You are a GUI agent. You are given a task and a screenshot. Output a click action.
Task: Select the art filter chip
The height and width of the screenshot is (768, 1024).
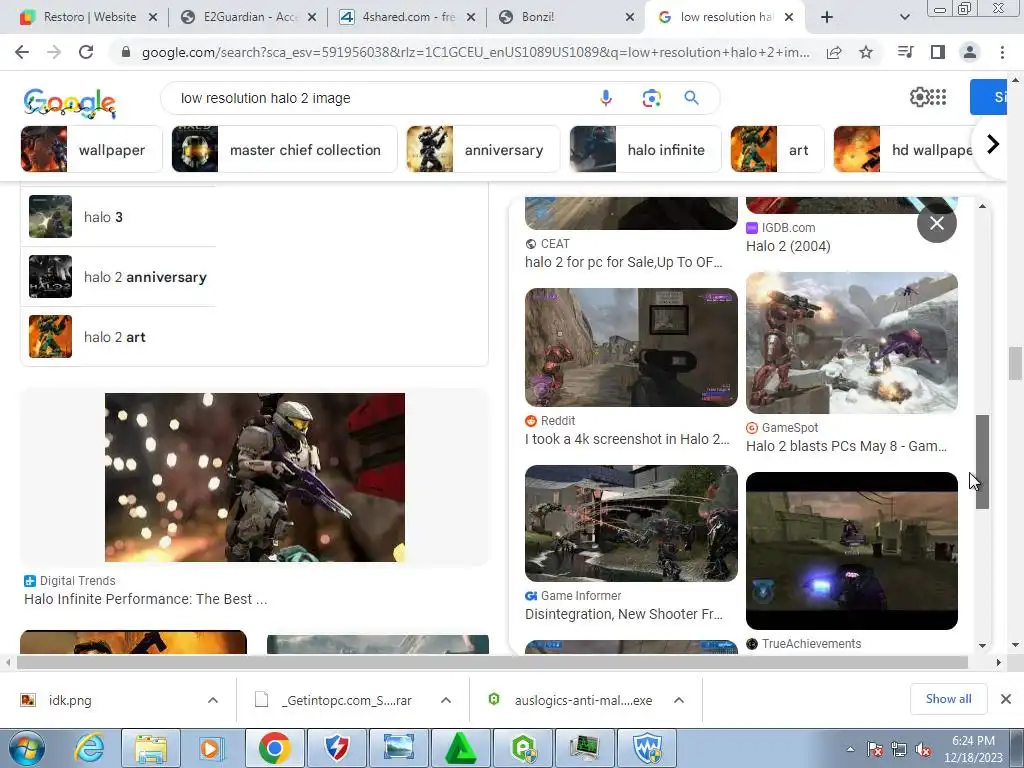tap(777, 150)
